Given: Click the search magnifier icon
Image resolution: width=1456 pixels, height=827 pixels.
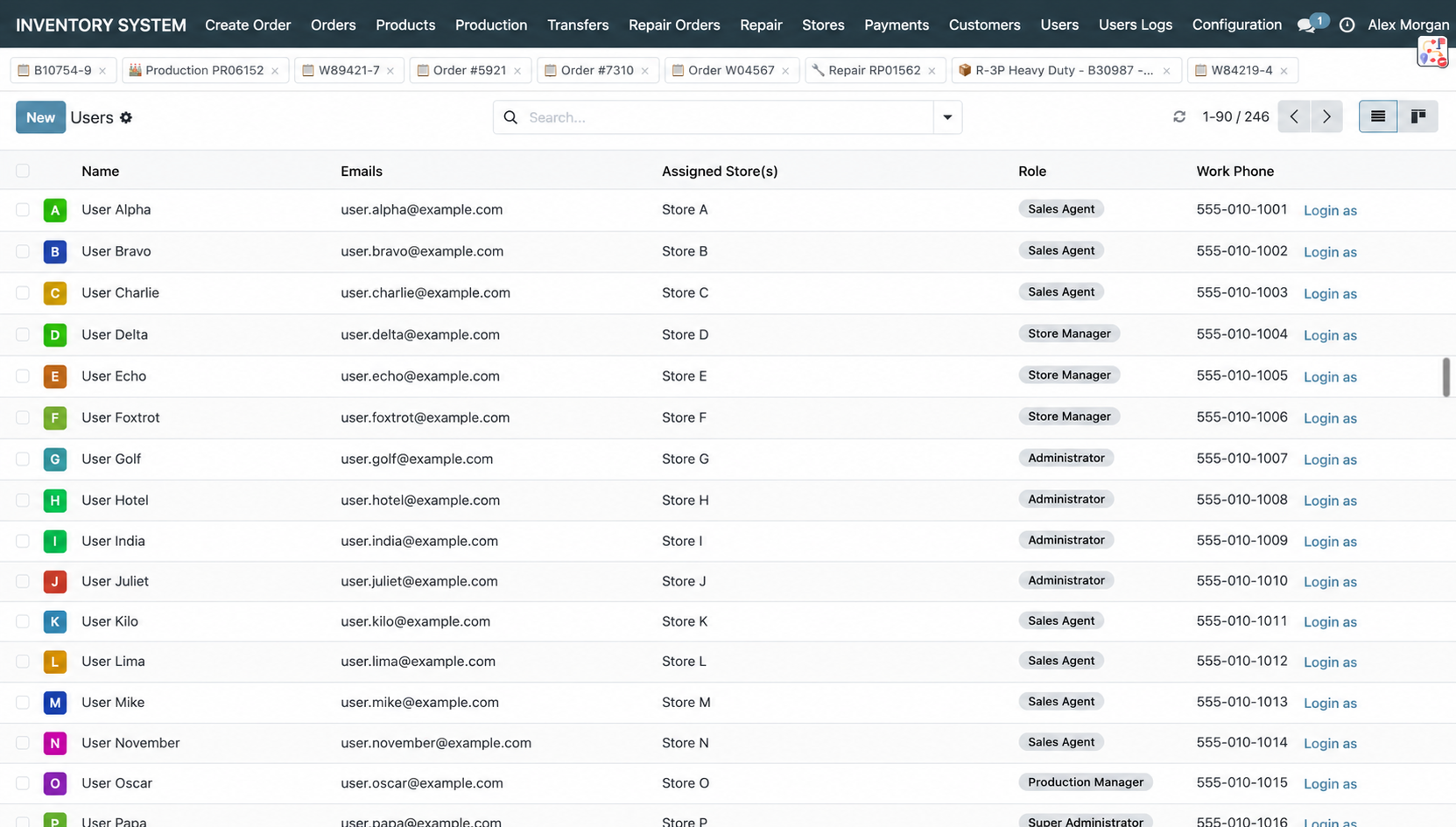Looking at the screenshot, I should 511,117.
